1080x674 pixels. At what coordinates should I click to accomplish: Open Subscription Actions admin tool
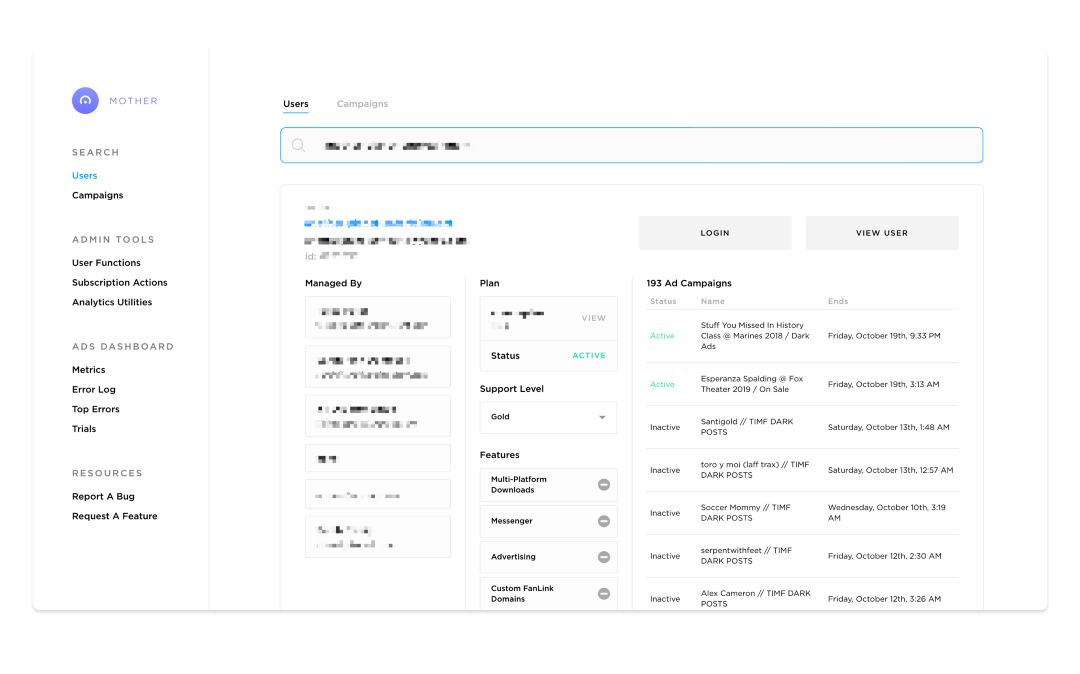120,283
